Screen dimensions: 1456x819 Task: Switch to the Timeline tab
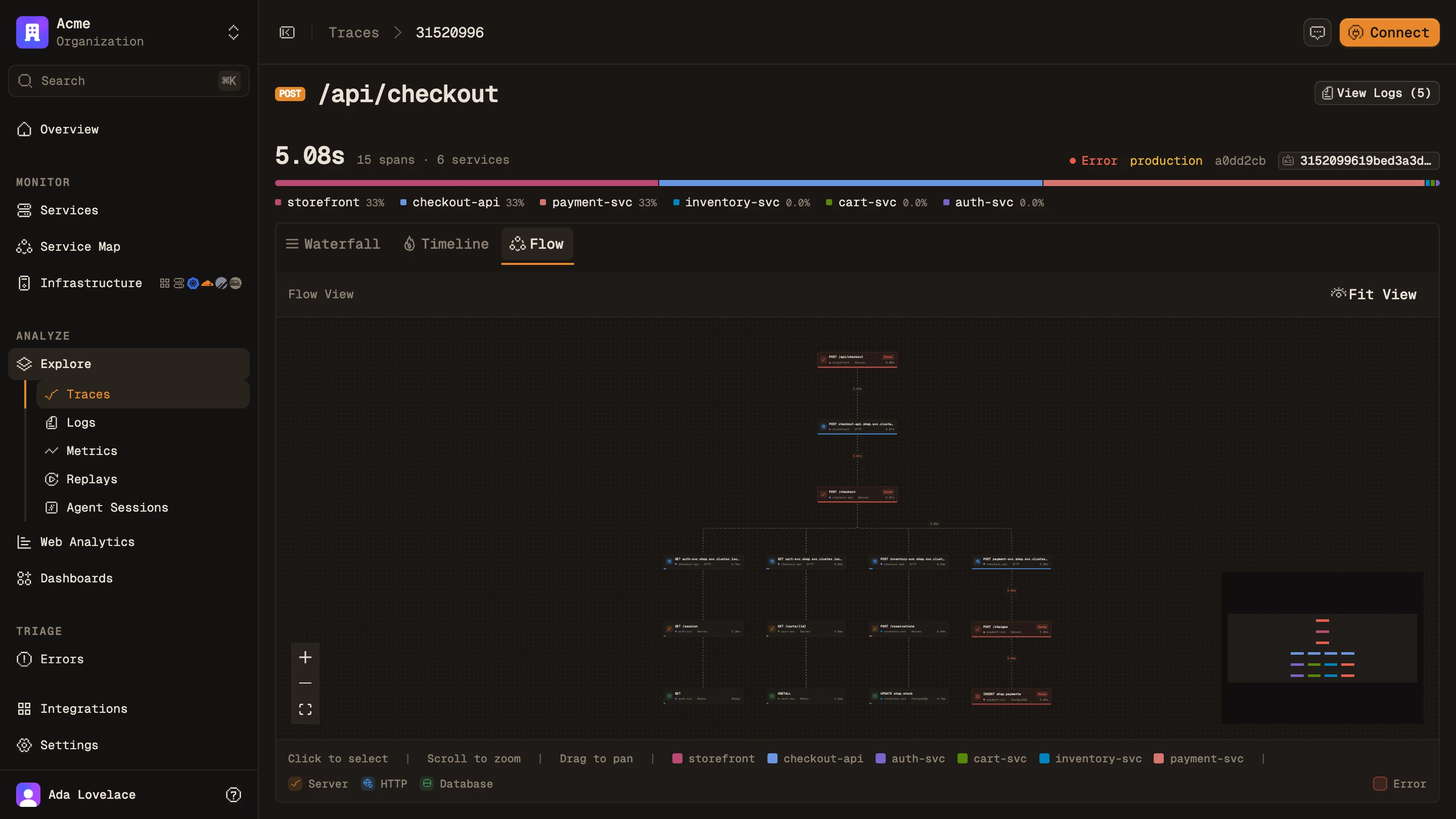(446, 244)
